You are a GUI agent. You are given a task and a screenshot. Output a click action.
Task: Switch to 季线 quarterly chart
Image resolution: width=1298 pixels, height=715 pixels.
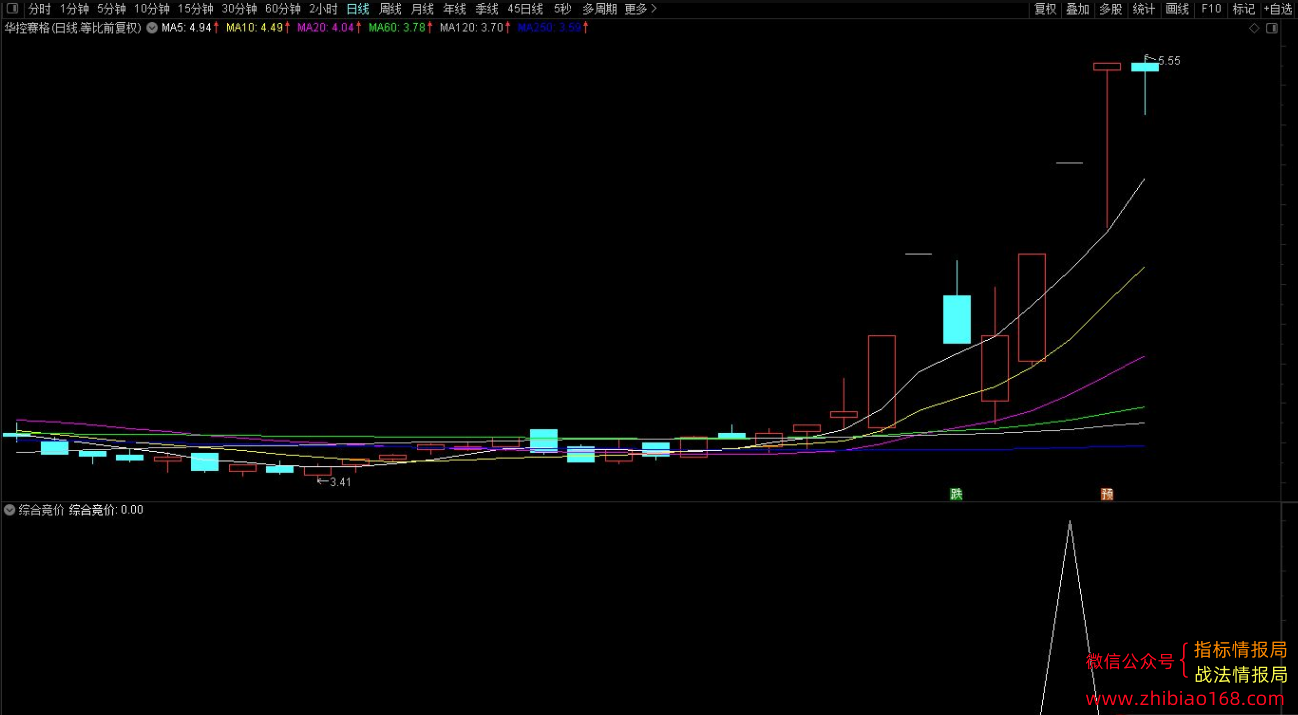(487, 9)
